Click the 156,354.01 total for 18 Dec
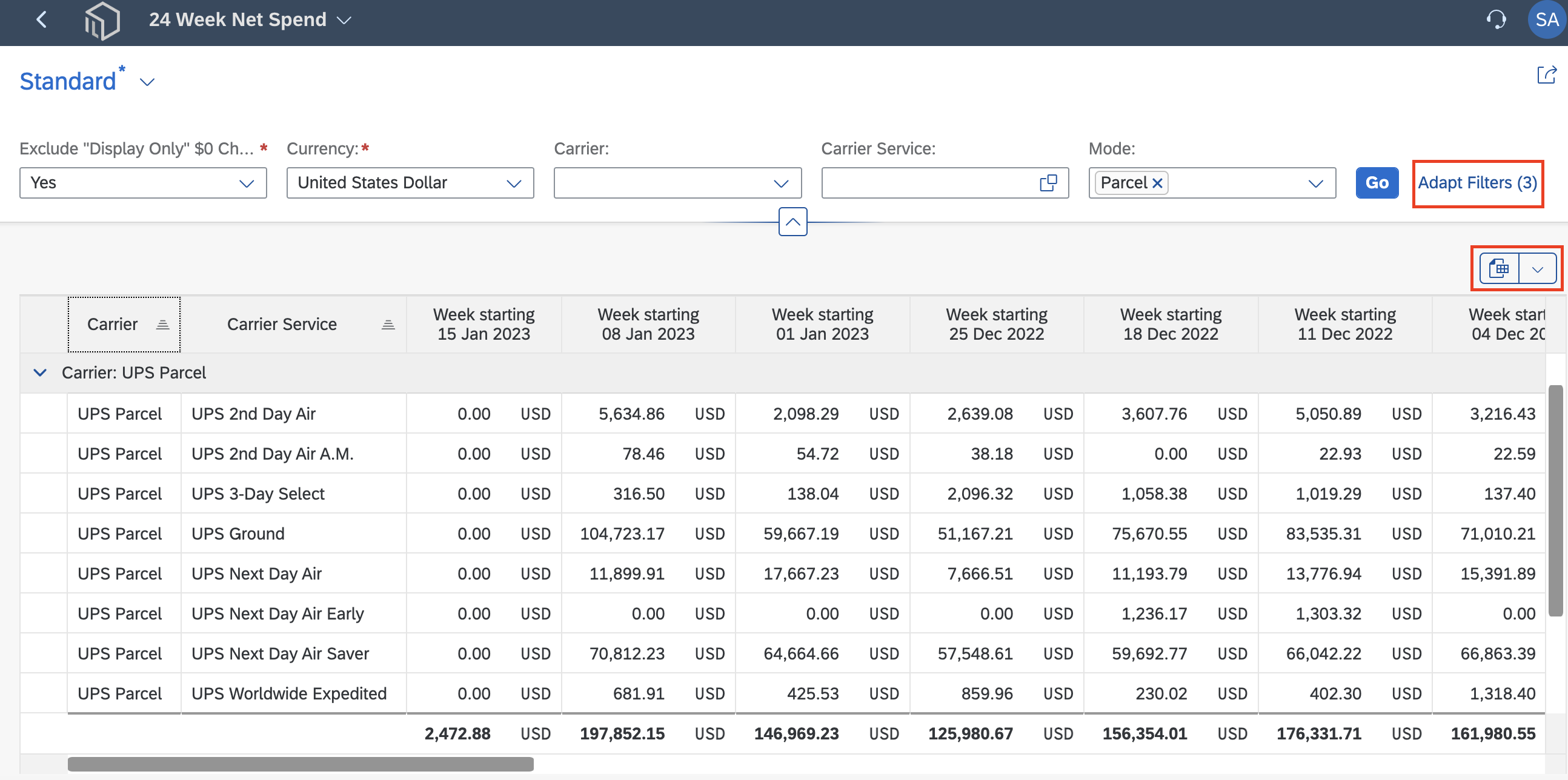1568x780 pixels. [1144, 734]
